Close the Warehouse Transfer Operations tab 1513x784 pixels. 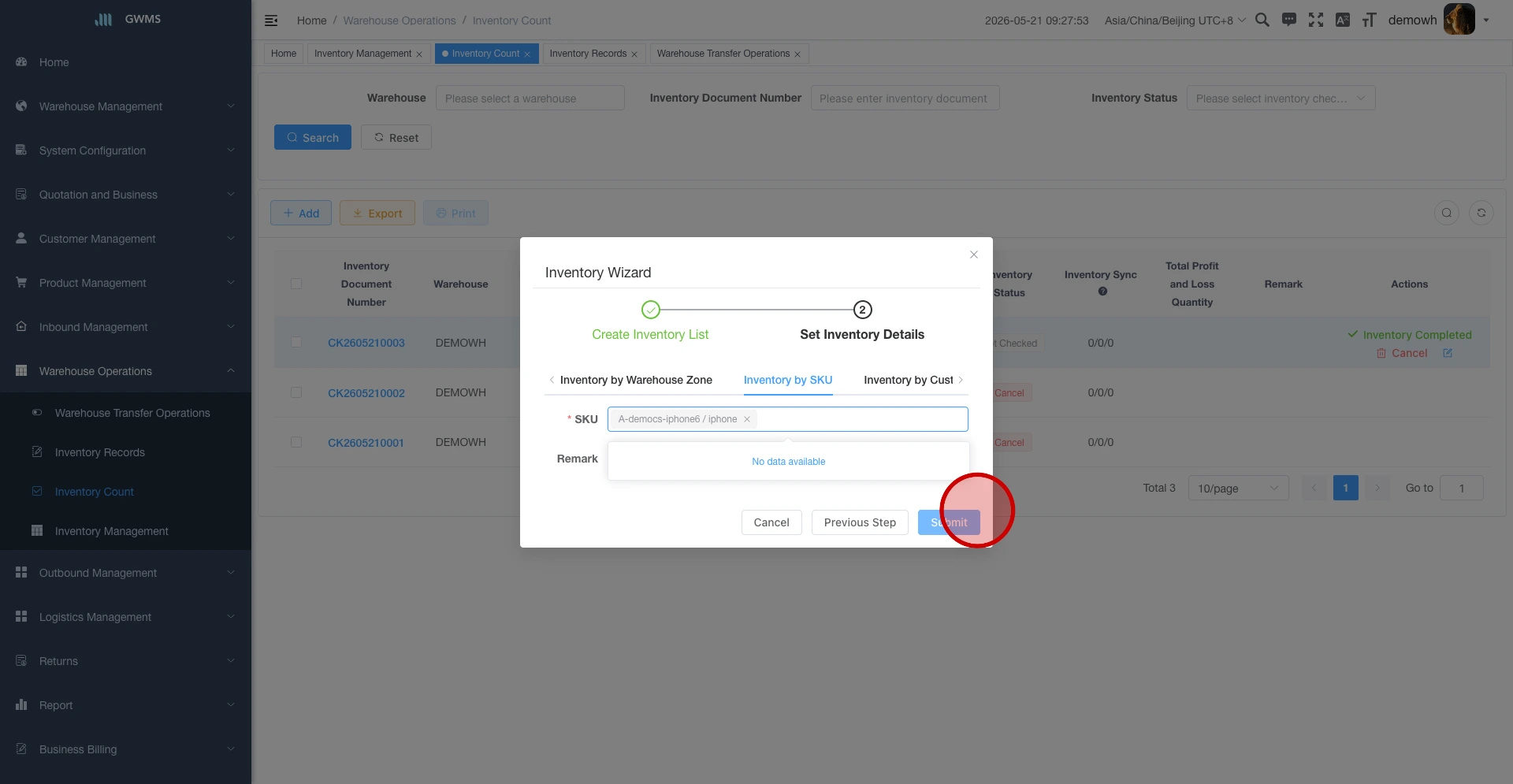click(797, 54)
